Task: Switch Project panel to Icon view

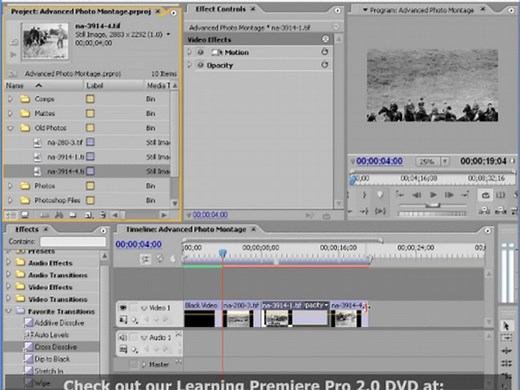Action: 25,215
